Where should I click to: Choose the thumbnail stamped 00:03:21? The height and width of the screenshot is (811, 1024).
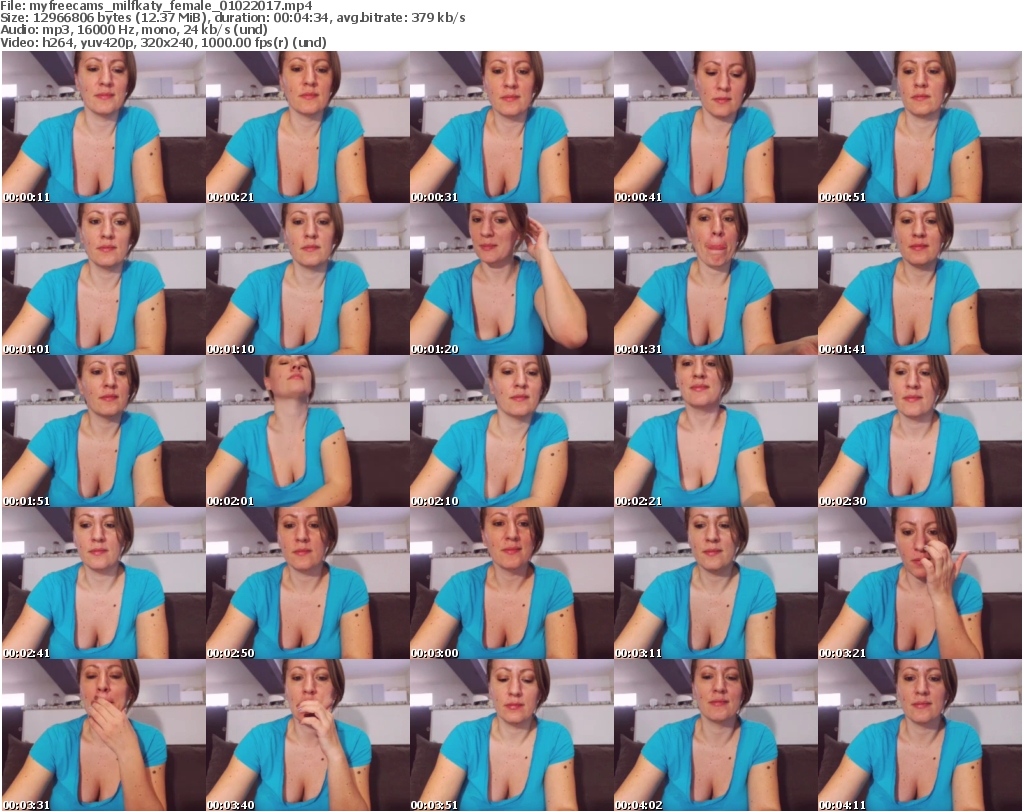920,584
